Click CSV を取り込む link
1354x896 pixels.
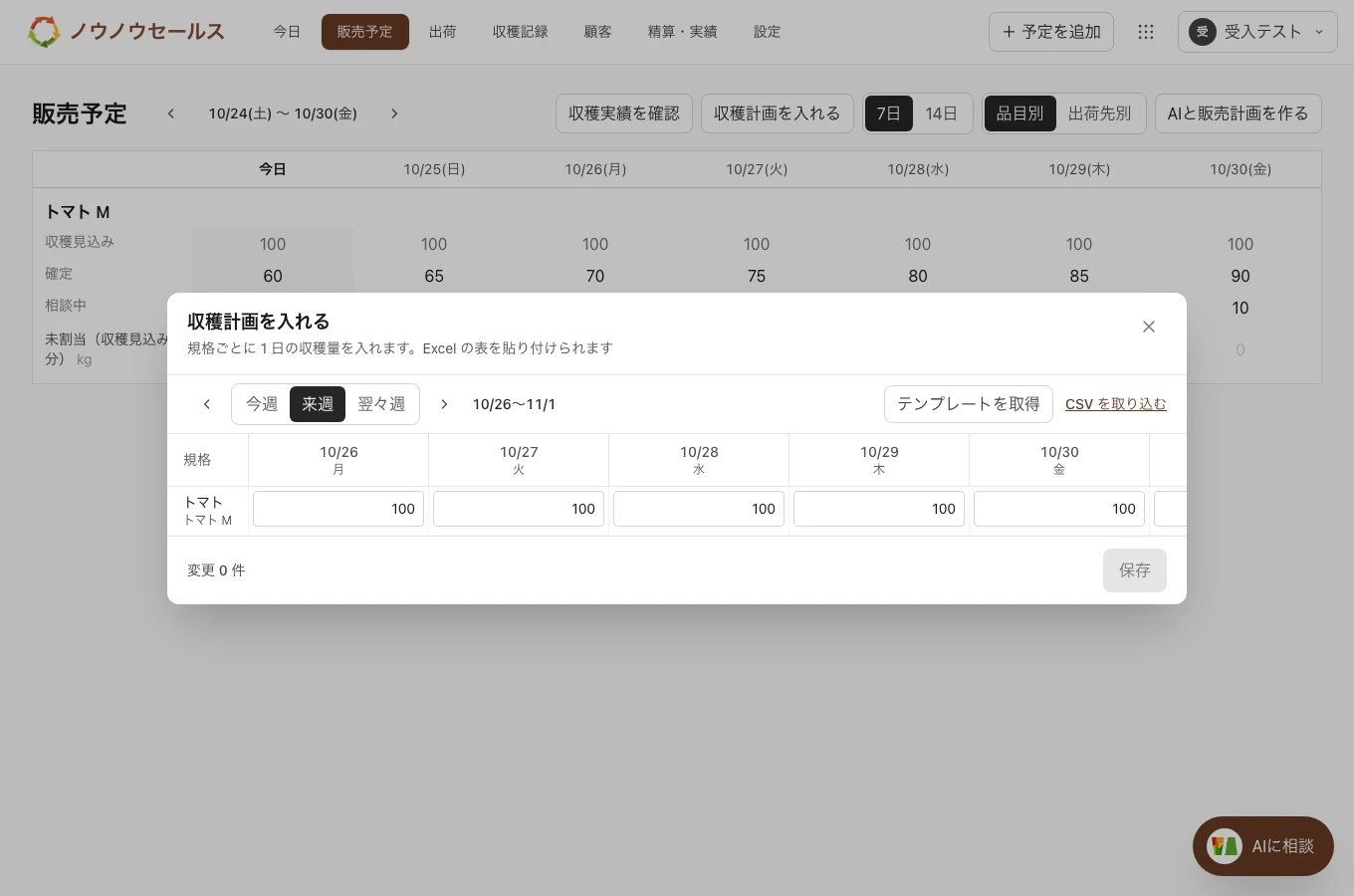coord(1116,404)
